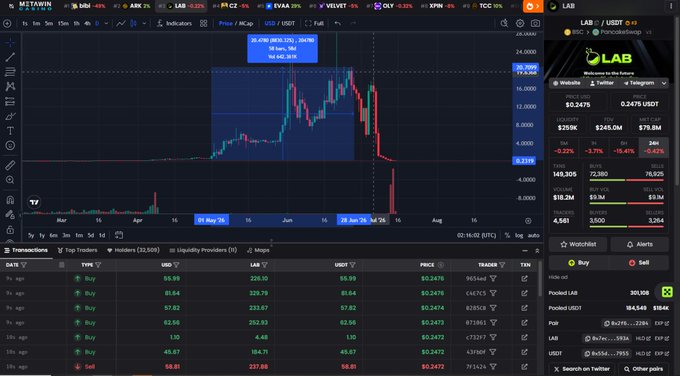Screen dimensions: 680x376
Task: Open the Transactions tab
Action: click(x=26, y=250)
